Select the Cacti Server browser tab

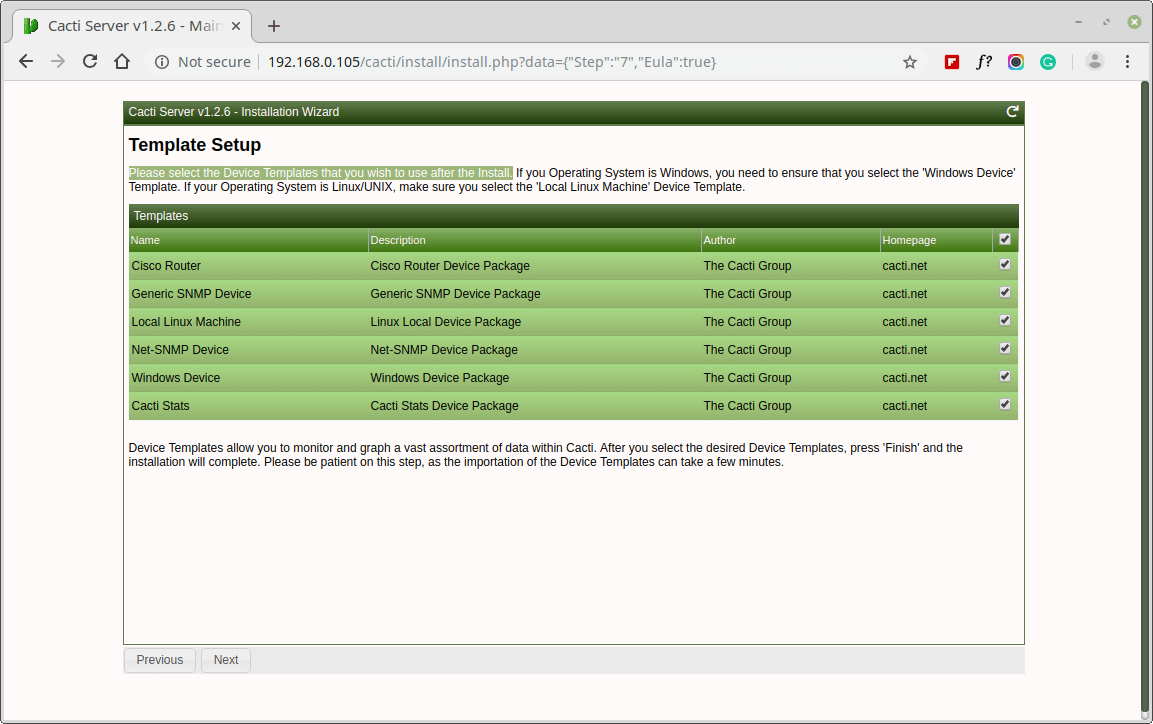tap(132, 26)
